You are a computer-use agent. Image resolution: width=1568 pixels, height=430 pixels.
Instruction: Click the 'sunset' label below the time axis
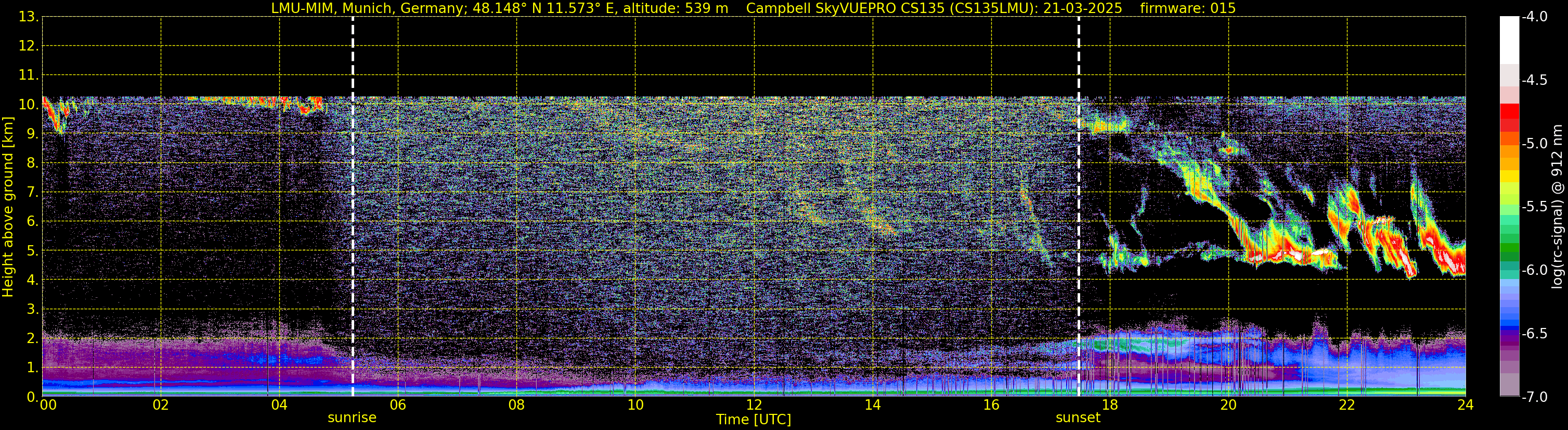tap(1078, 417)
